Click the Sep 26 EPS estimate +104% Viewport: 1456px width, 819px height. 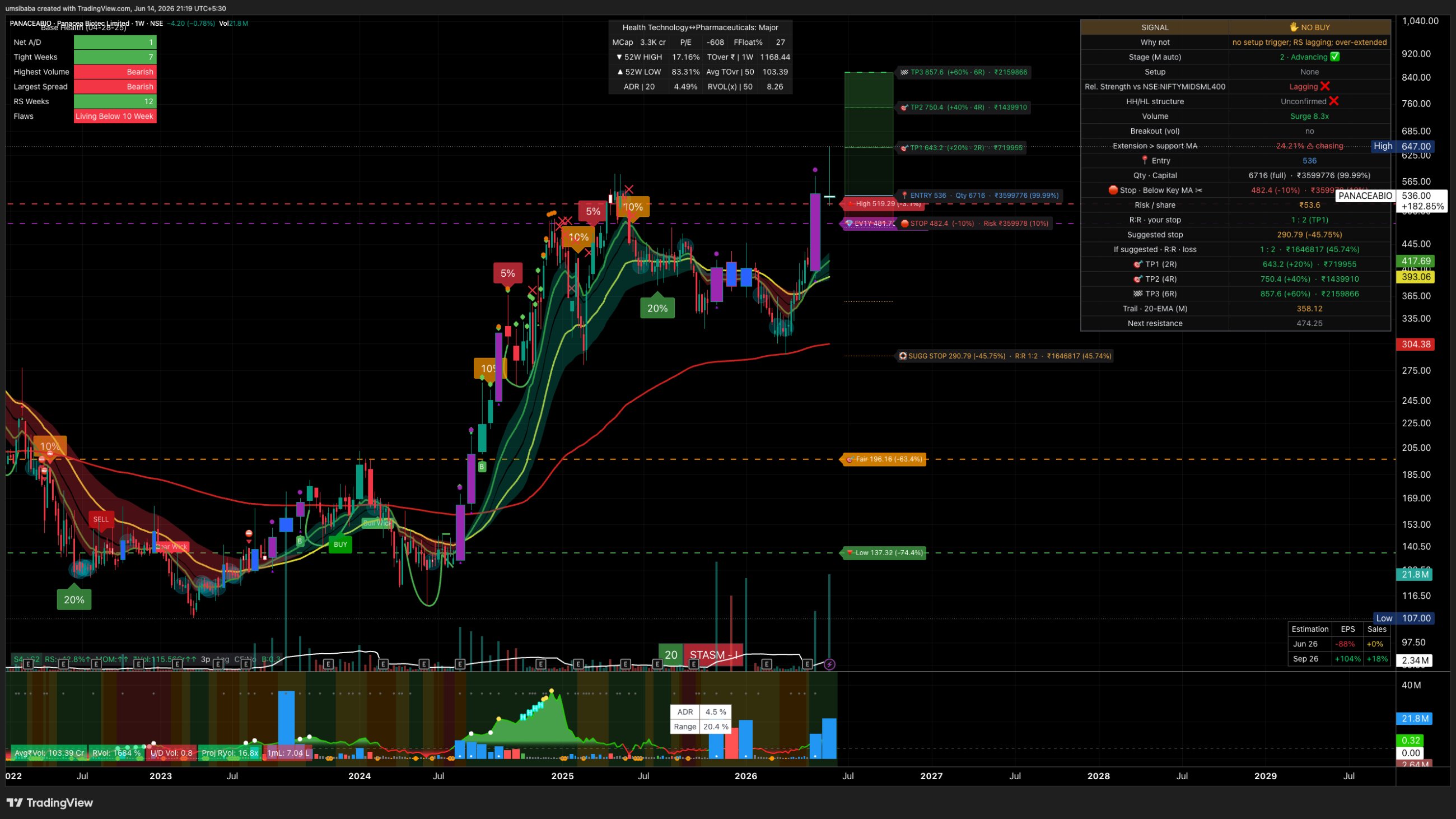1347,659
